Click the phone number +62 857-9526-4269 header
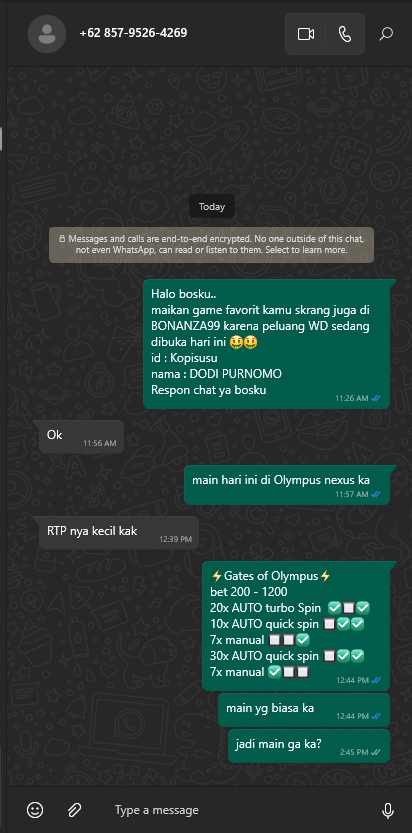 [133, 33]
